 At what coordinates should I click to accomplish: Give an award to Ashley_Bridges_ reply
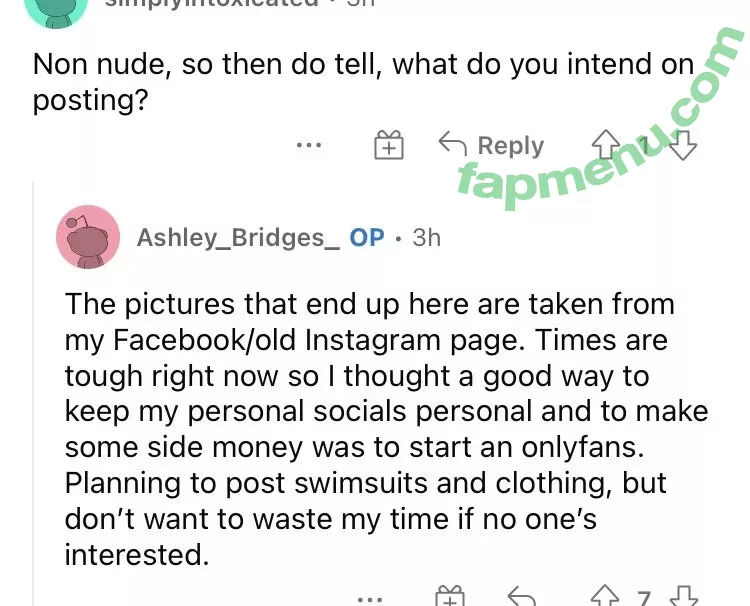(450, 596)
